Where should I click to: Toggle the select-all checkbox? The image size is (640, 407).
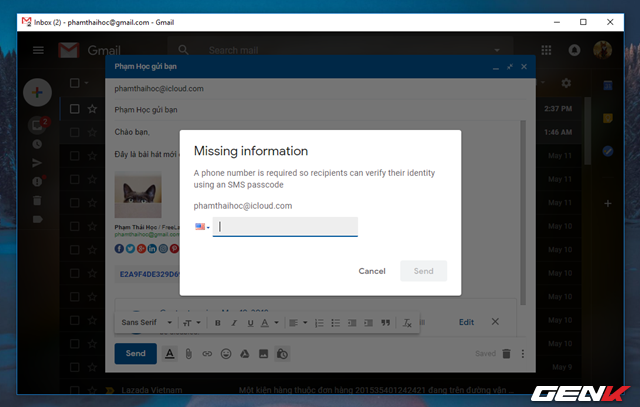(x=74, y=83)
